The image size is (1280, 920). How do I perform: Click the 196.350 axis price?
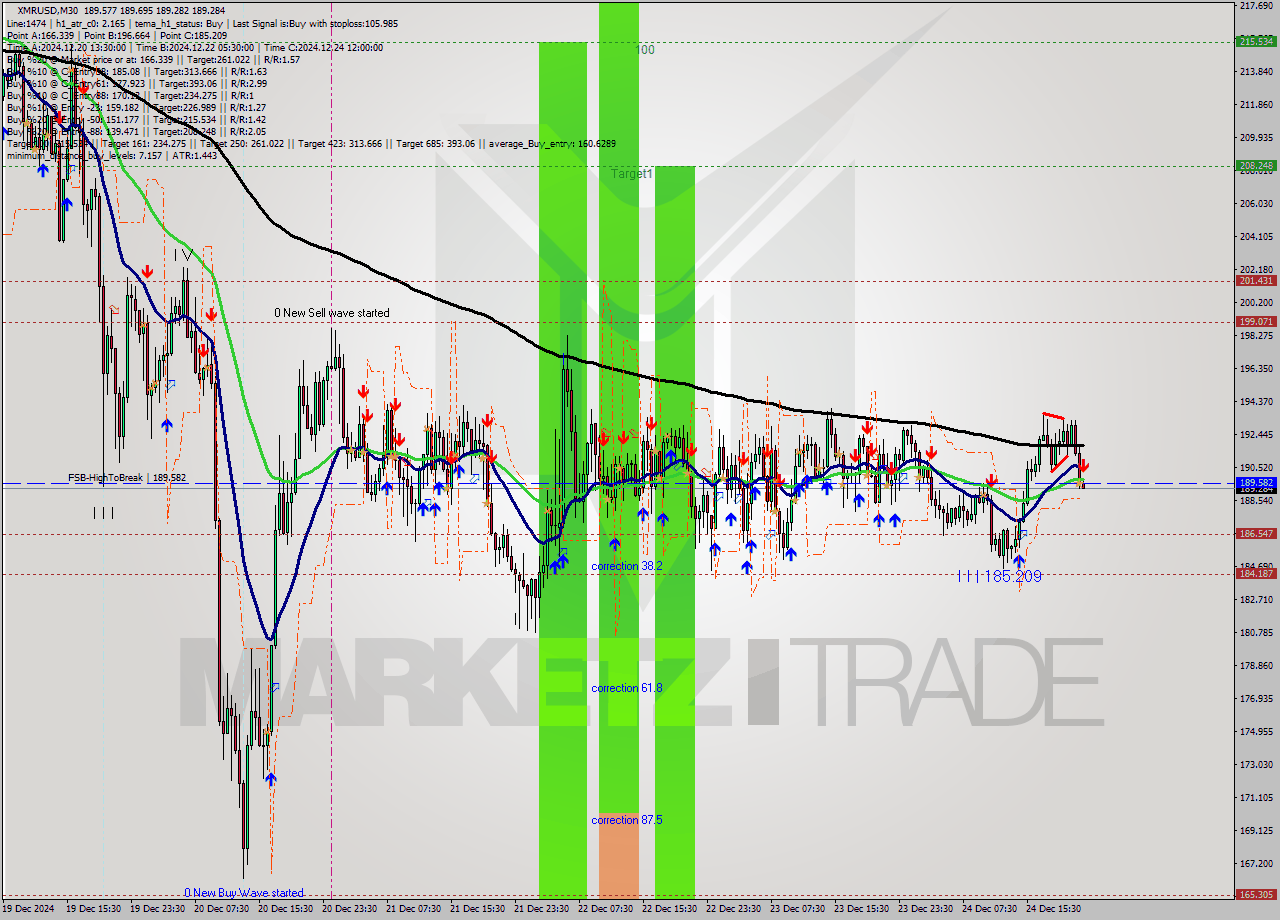pos(1256,369)
